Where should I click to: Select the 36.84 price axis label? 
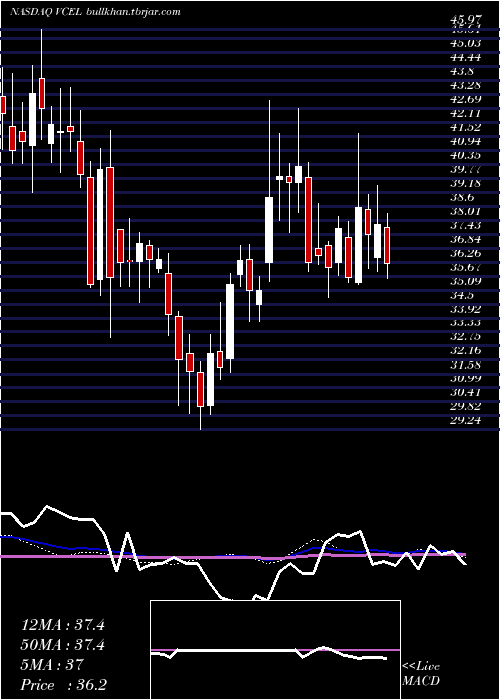(466, 239)
